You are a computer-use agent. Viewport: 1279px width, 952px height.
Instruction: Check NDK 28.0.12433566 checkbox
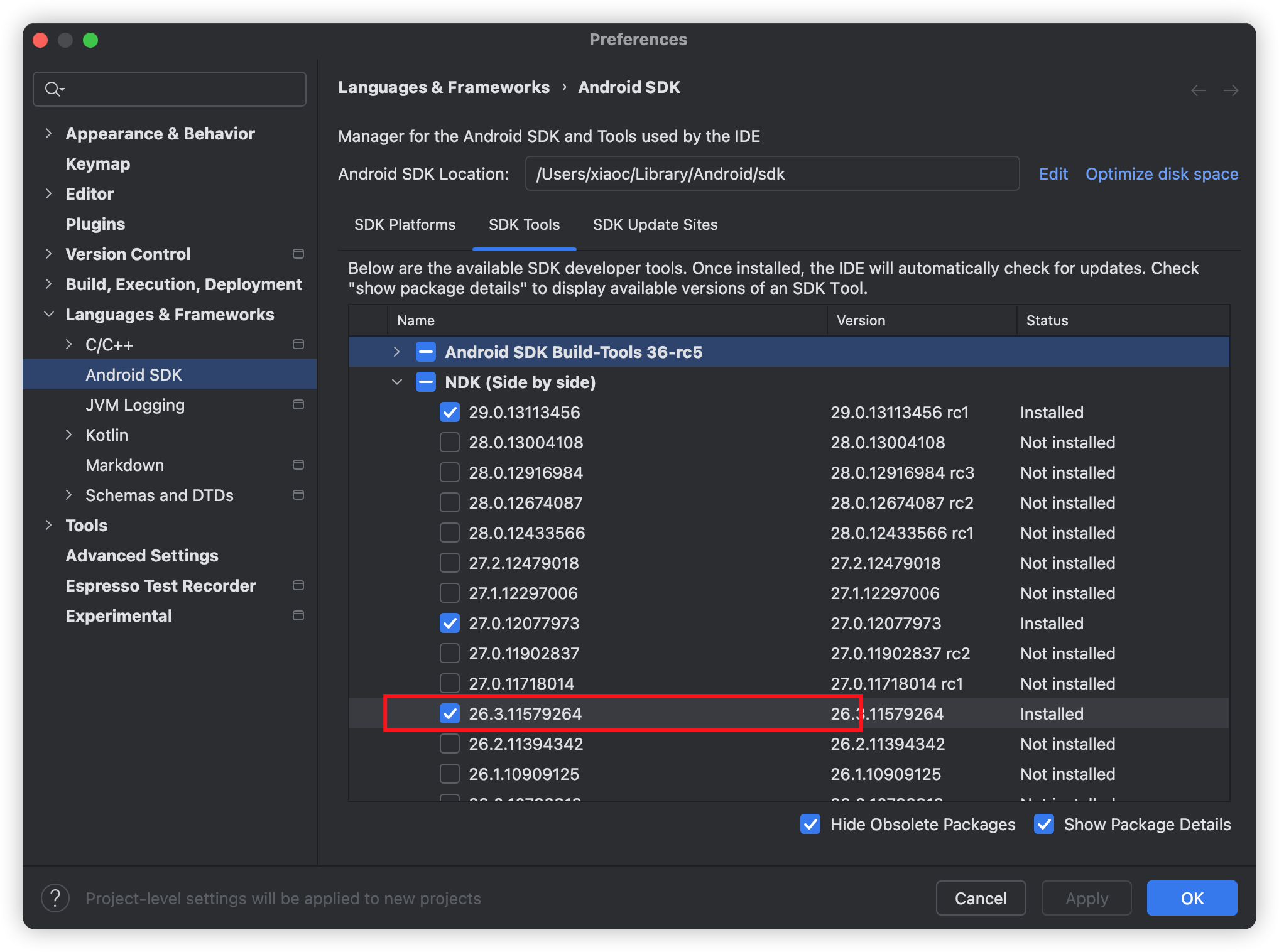coord(450,533)
